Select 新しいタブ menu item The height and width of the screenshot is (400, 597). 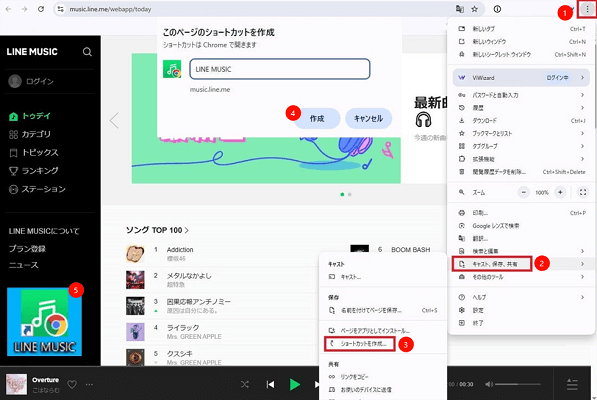[521, 29]
